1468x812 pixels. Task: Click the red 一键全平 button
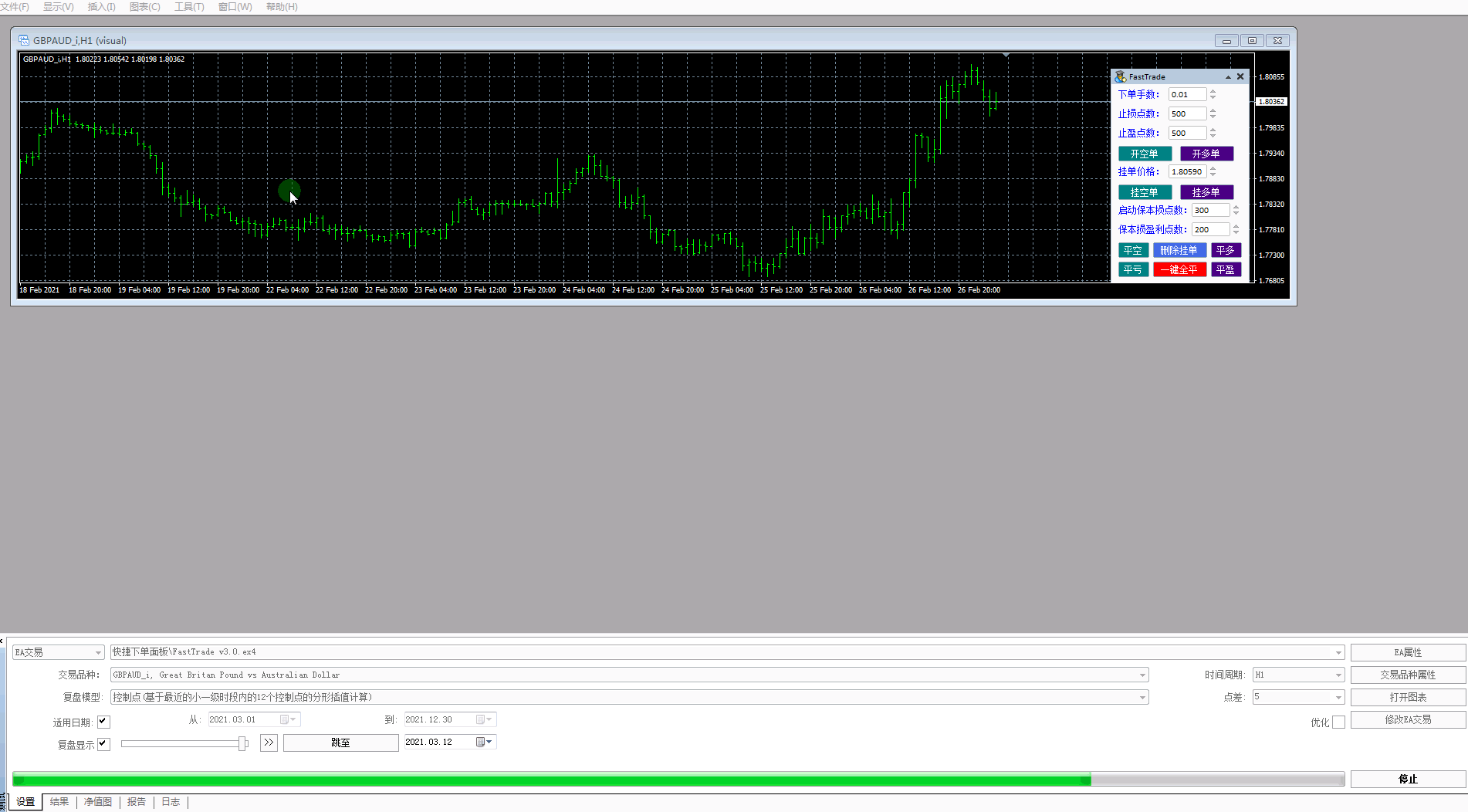tap(1179, 270)
